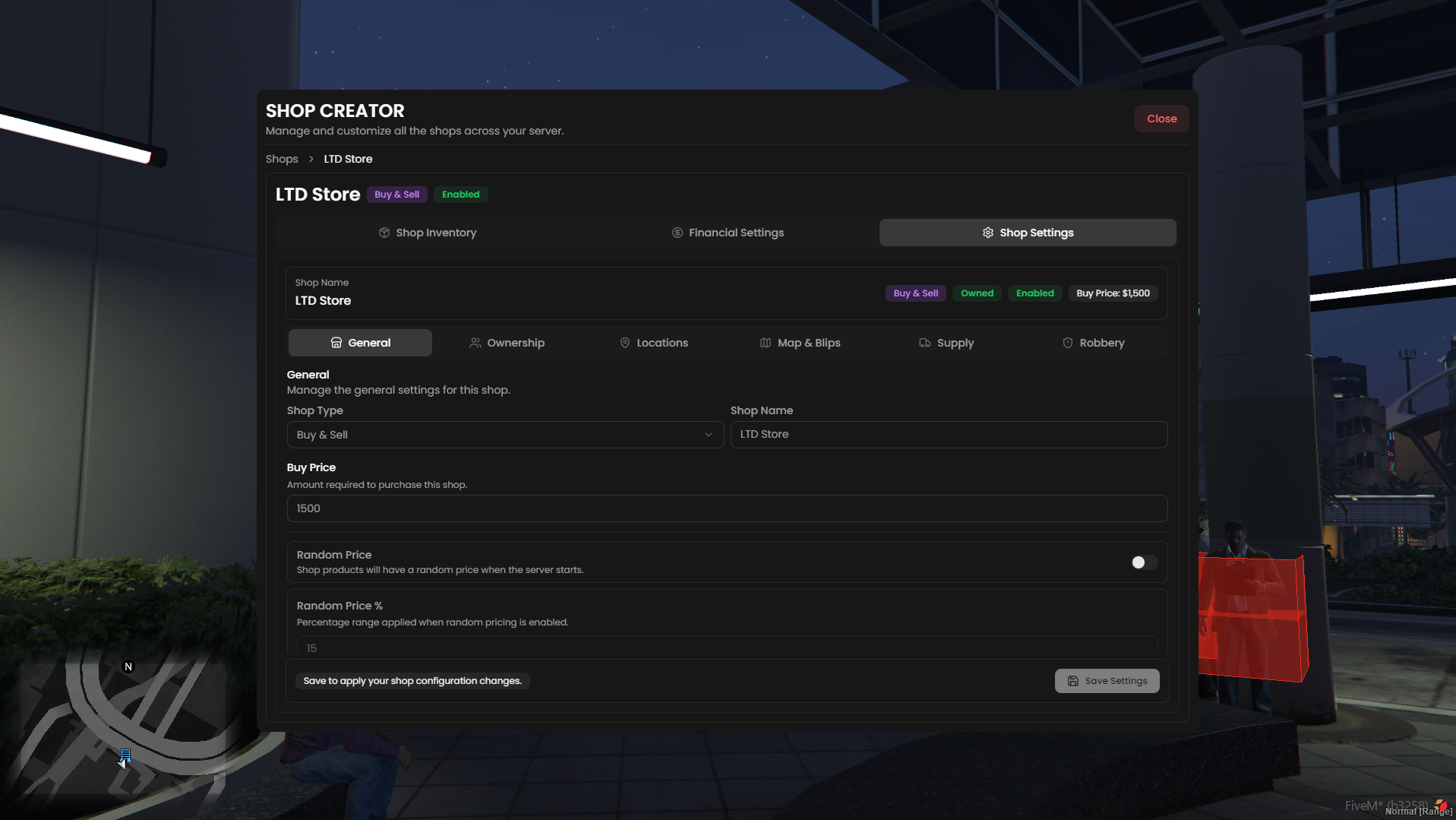Click the LTD Store breadcrumb
This screenshot has height=820, width=1456.
coord(348,159)
